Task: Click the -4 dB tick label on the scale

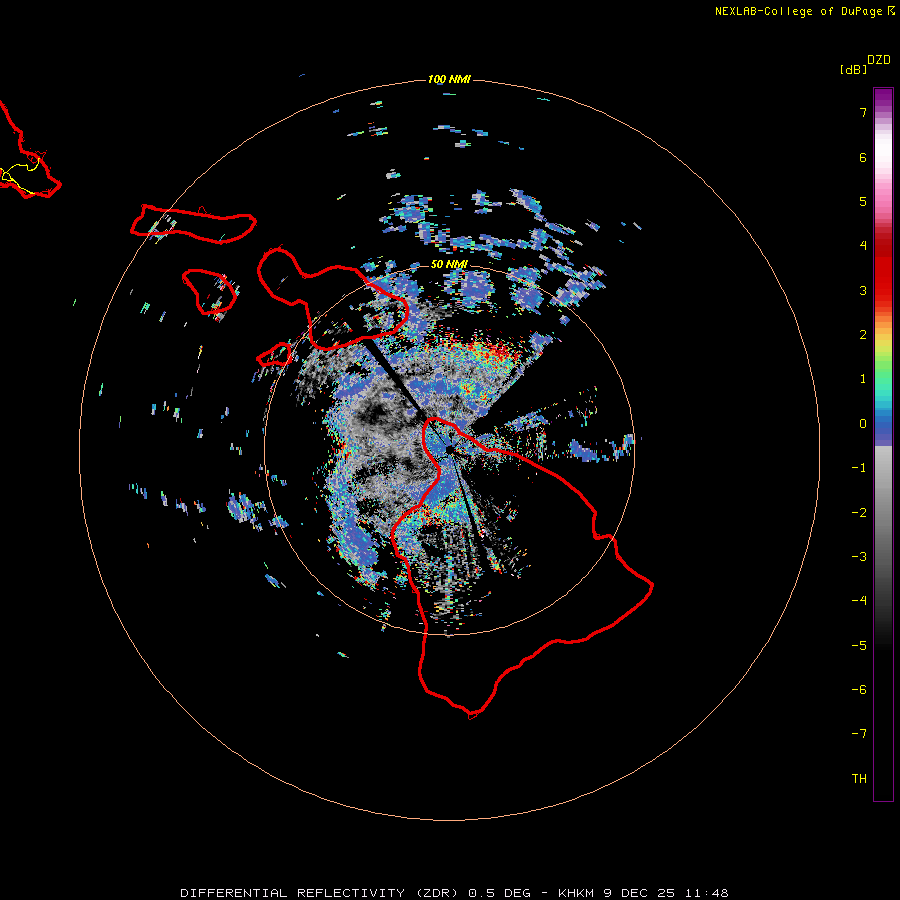Action: tap(859, 601)
